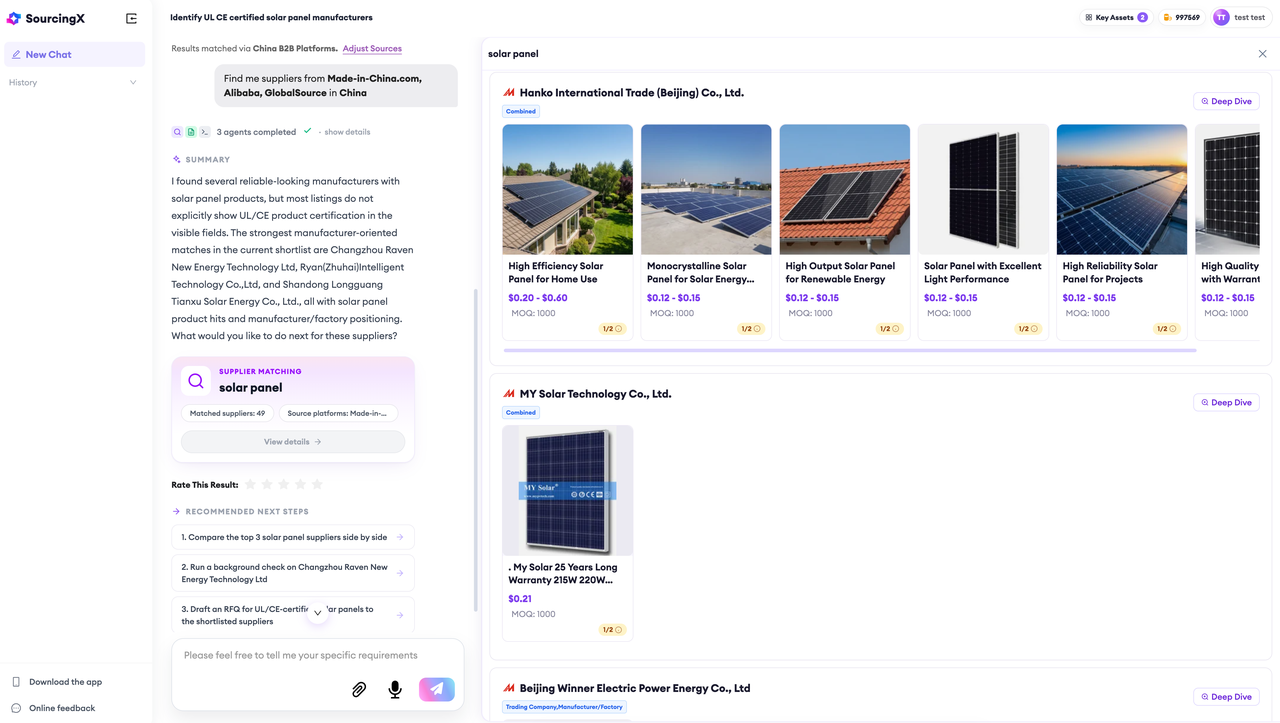Expand the History section
This screenshot has width=1280, height=723.
[x=75, y=82]
